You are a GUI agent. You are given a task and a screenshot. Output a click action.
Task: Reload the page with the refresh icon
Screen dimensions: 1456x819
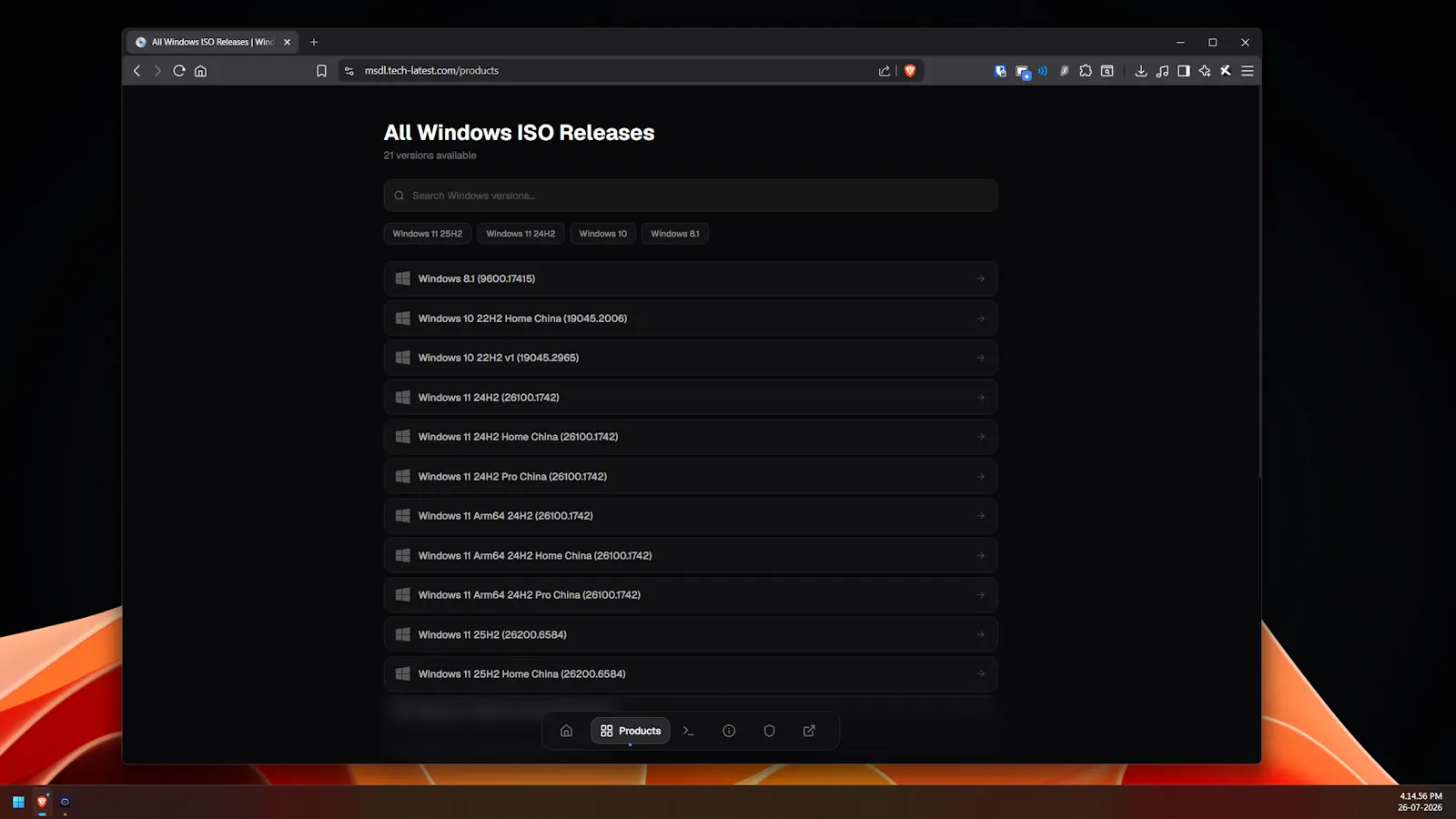pos(179,70)
